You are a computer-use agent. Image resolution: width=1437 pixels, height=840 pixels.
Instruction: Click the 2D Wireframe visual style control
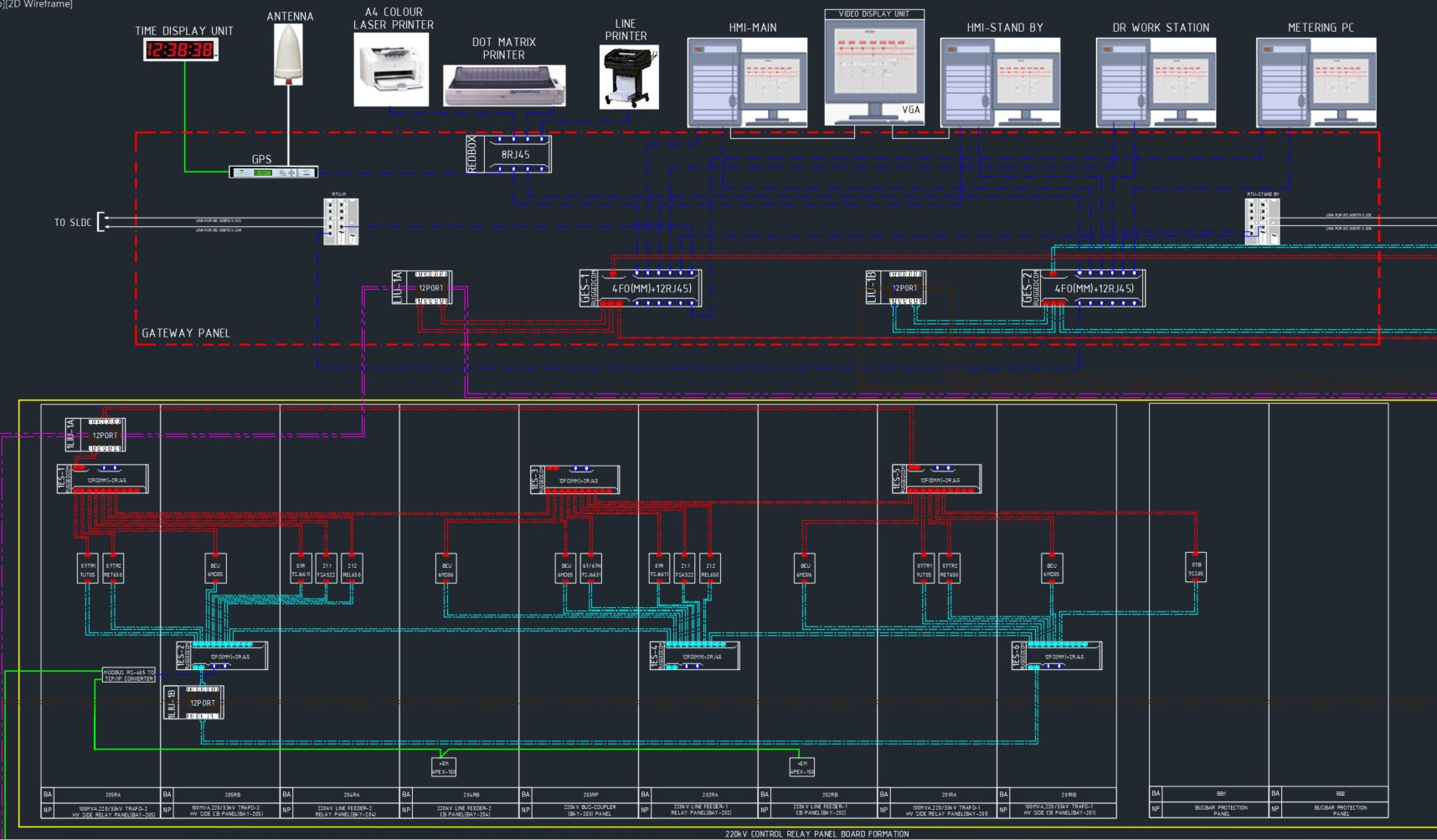39,4
